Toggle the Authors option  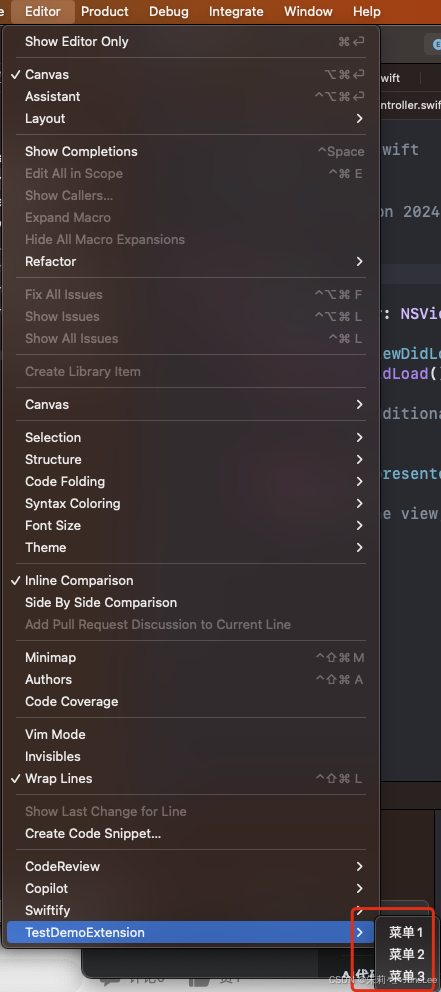pos(191,680)
